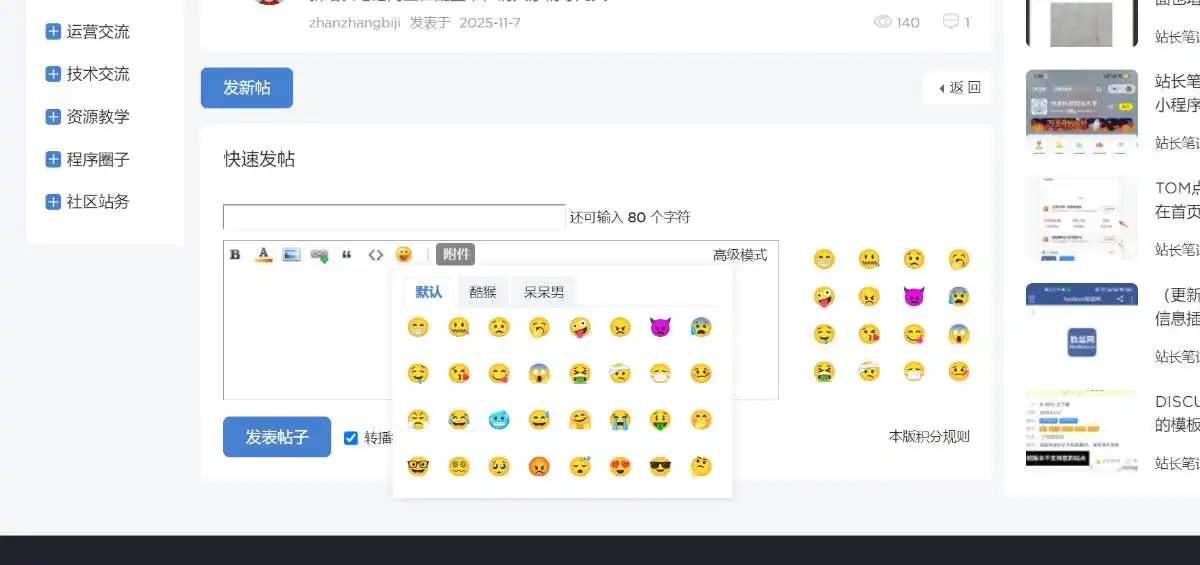Open thumbnail beside (更新 article
1200x565 pixels.
pos(1082,324)
